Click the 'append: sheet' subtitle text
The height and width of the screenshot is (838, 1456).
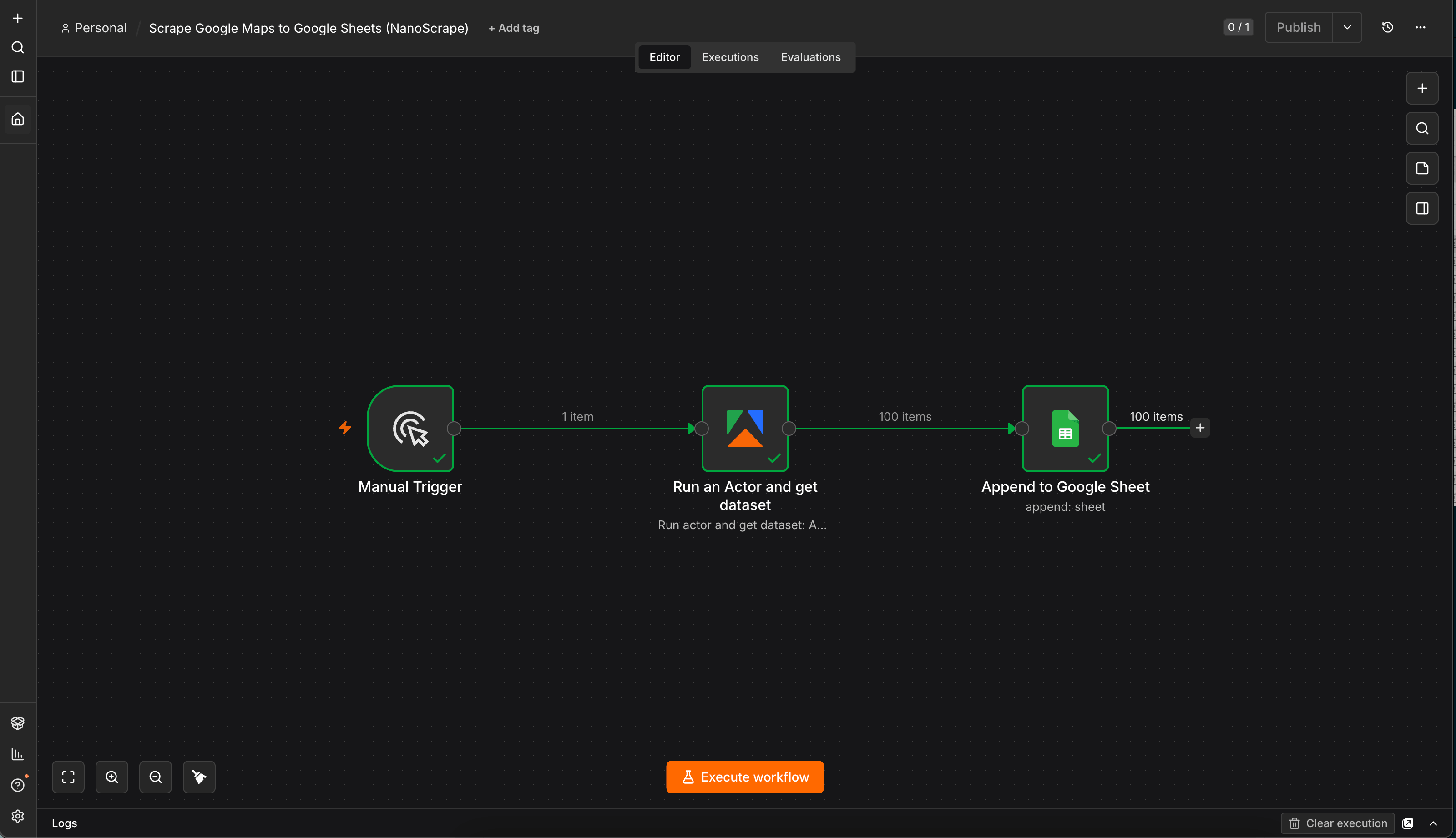[x=1065, y=507]
